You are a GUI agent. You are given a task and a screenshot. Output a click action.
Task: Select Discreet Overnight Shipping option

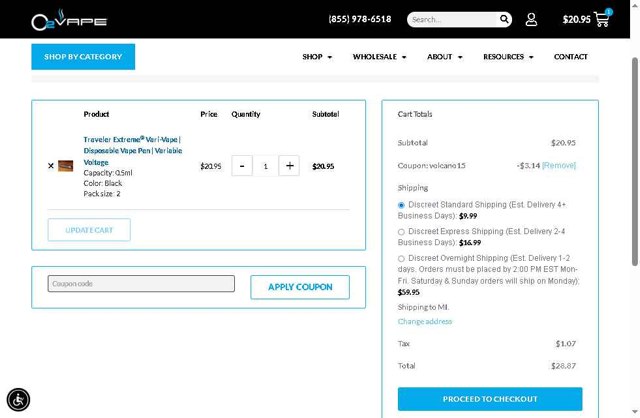pyautogui.click(x=401, y=258)
